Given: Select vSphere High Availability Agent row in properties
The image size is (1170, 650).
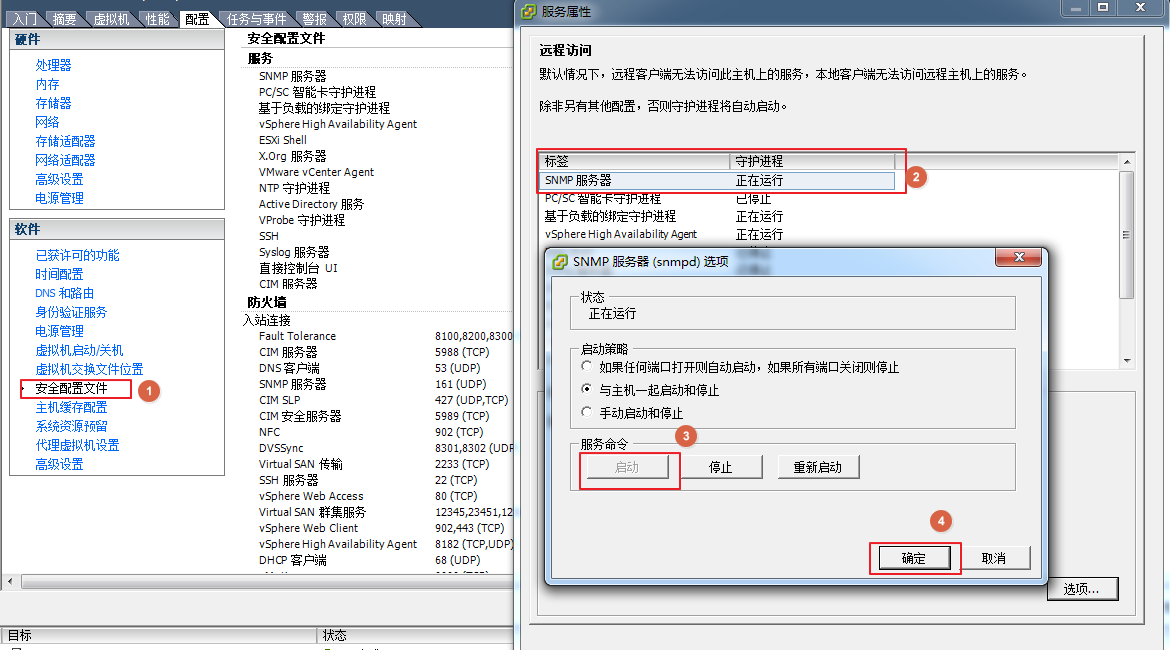Looking at the screenshot, I should tap(717, 234).
